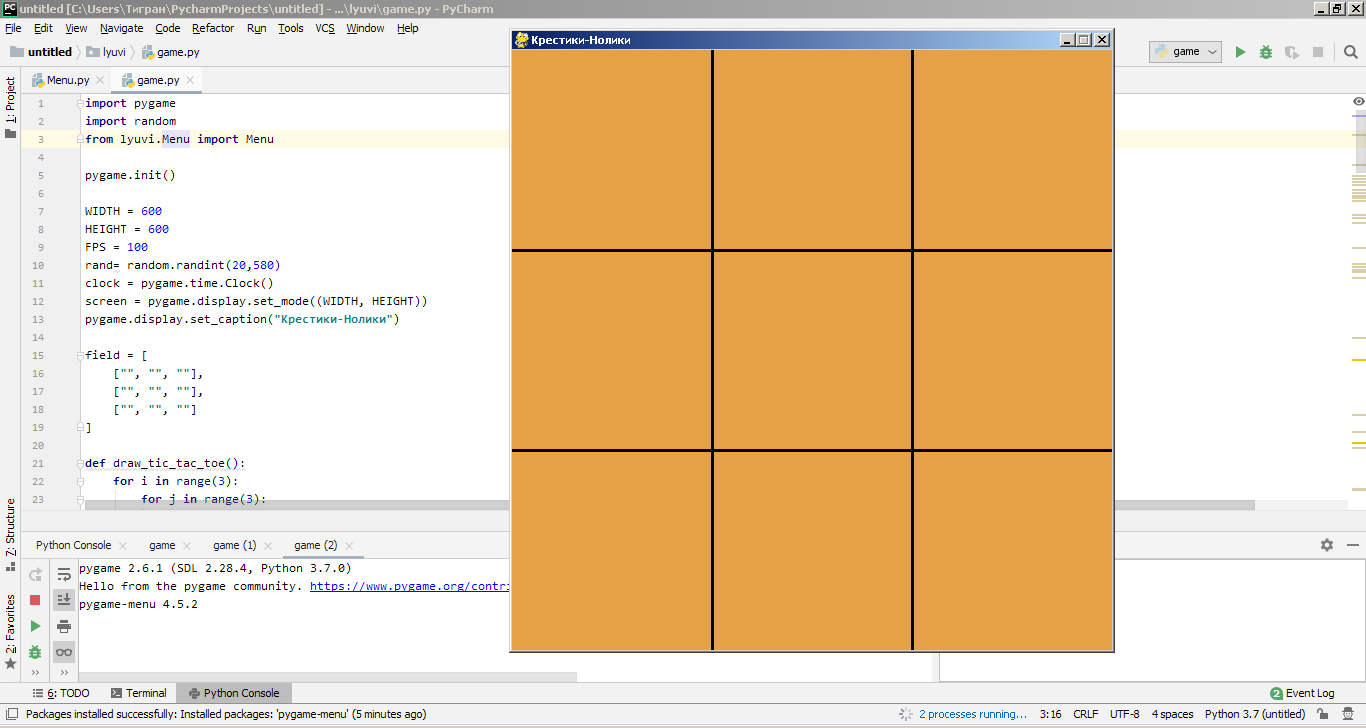1366x728 pixels.
Task: Expand more console actions under the bug icon
Action: click(35, 673)
